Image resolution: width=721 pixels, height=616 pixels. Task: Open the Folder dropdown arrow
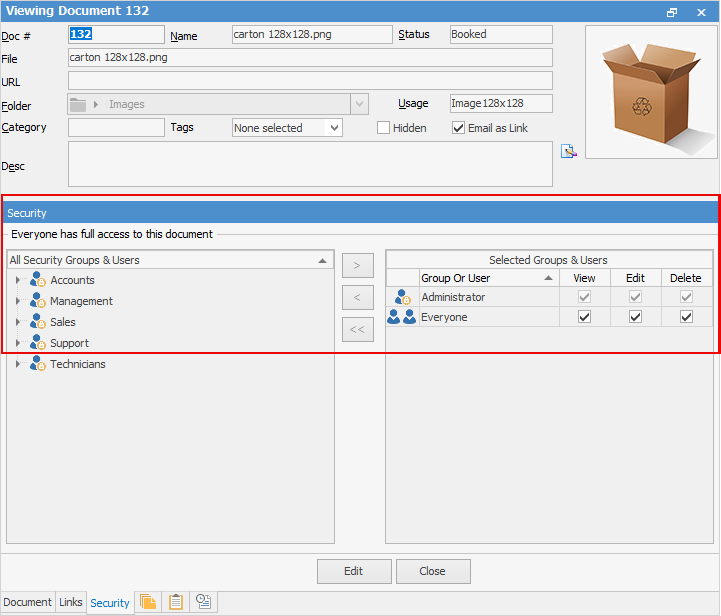[x=359, y=104]
